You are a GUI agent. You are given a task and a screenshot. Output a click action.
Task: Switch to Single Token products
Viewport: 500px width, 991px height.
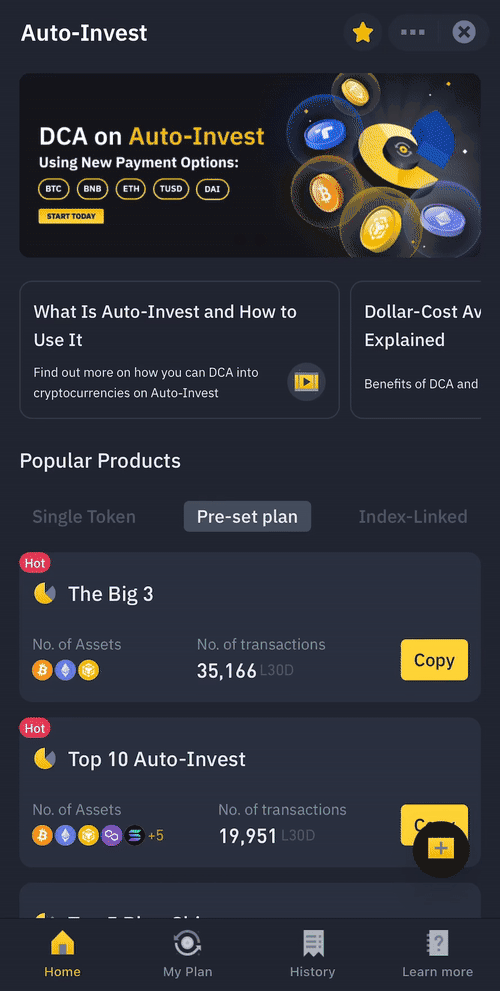click(84, 516)
